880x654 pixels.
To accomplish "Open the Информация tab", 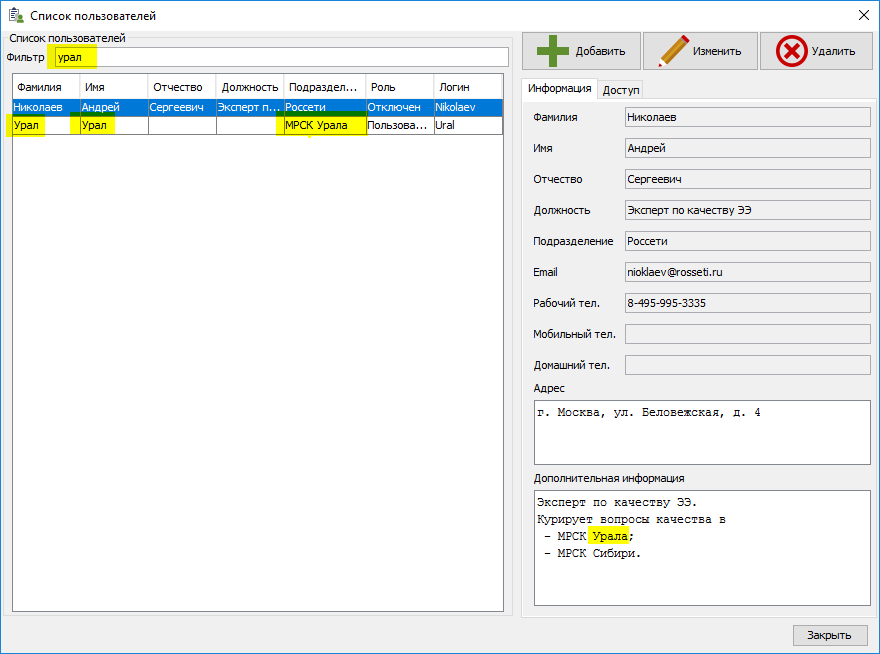I will tap(560, 89).
